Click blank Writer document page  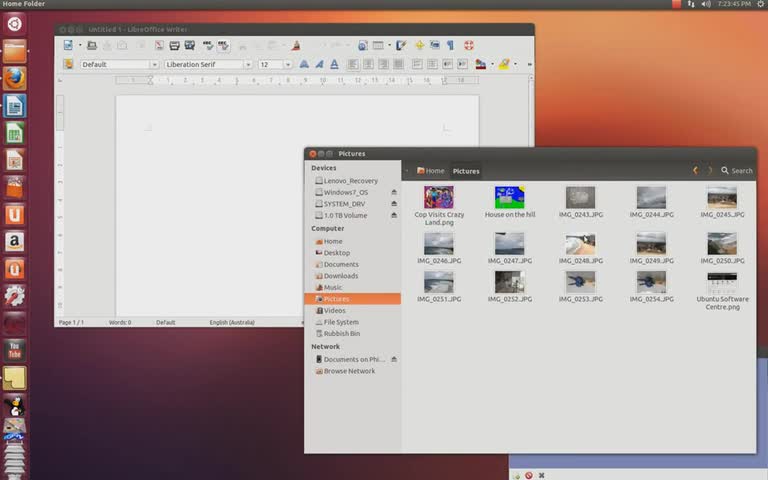[297, 206]
